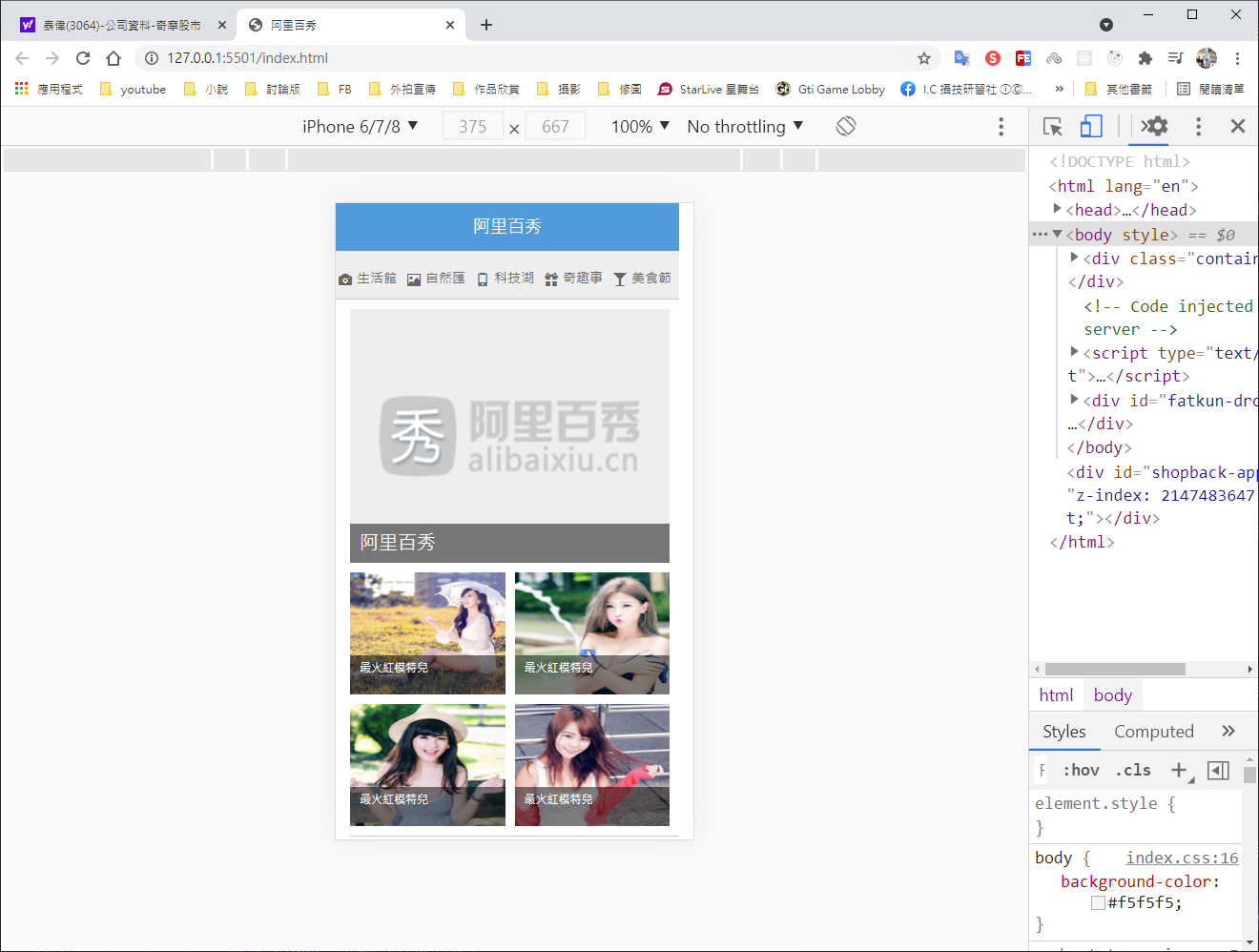
Task: Add a new style rule plus icon
Action: tap(1180, 770)
